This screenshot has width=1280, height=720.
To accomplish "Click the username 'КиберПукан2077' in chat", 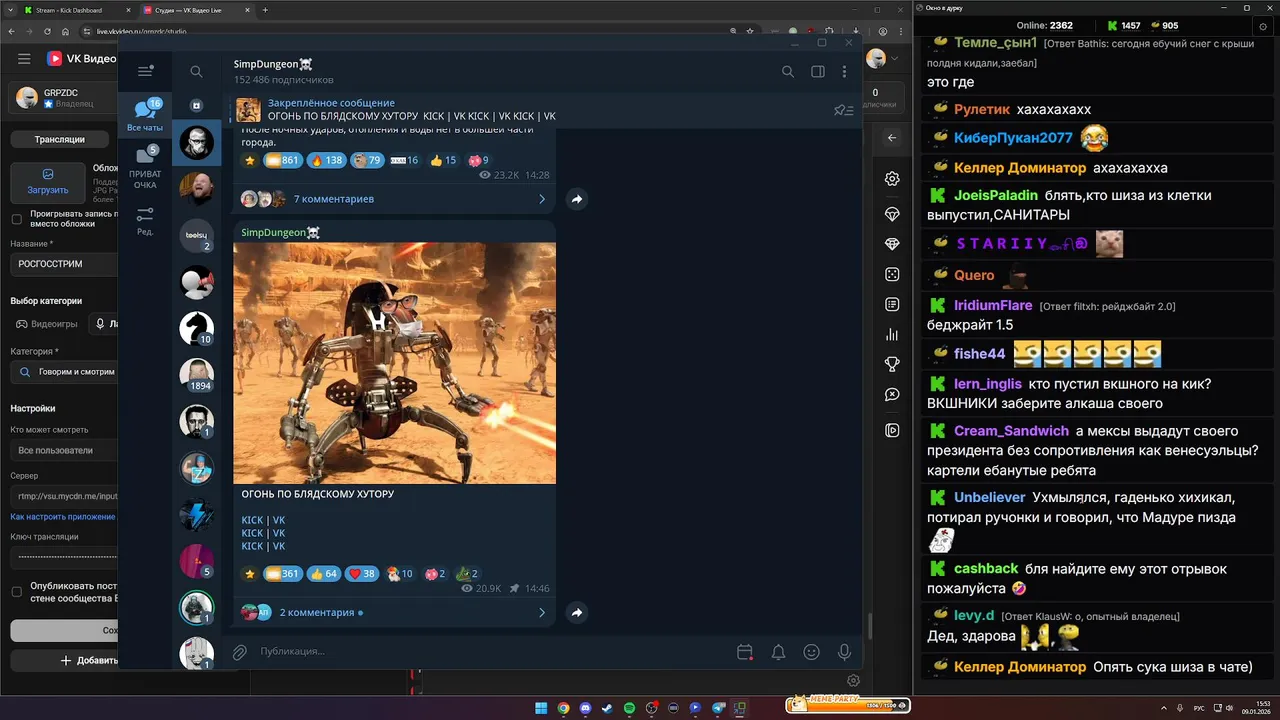I will point(1013,138).
